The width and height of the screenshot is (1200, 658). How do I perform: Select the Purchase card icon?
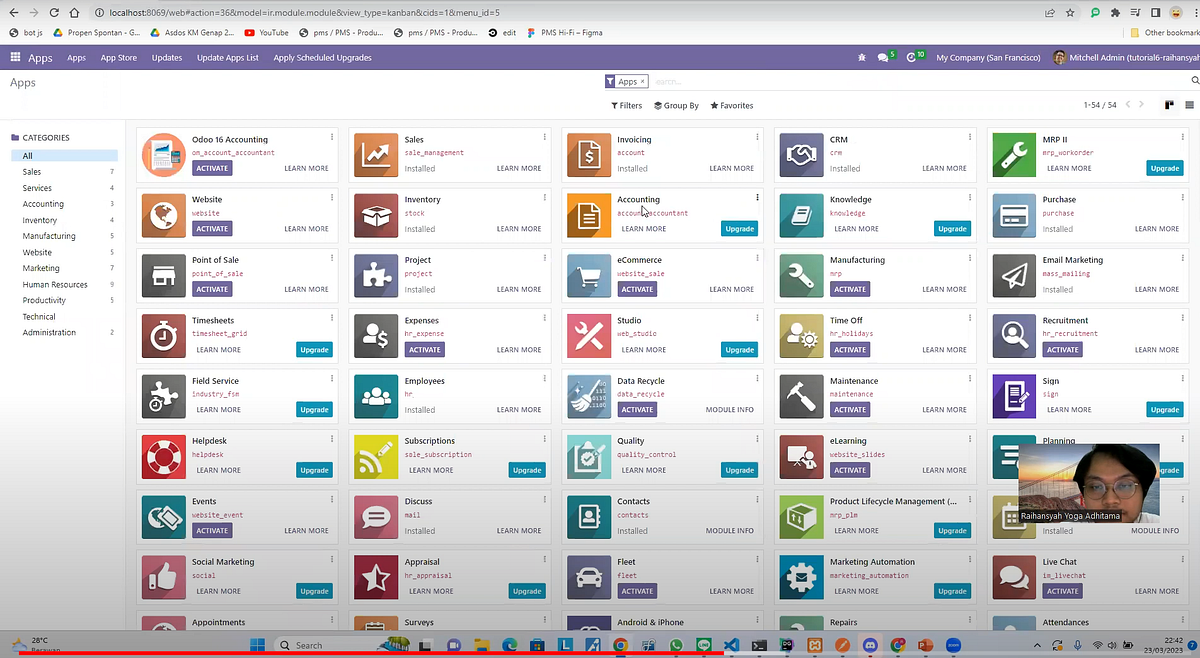point(1014,215)
